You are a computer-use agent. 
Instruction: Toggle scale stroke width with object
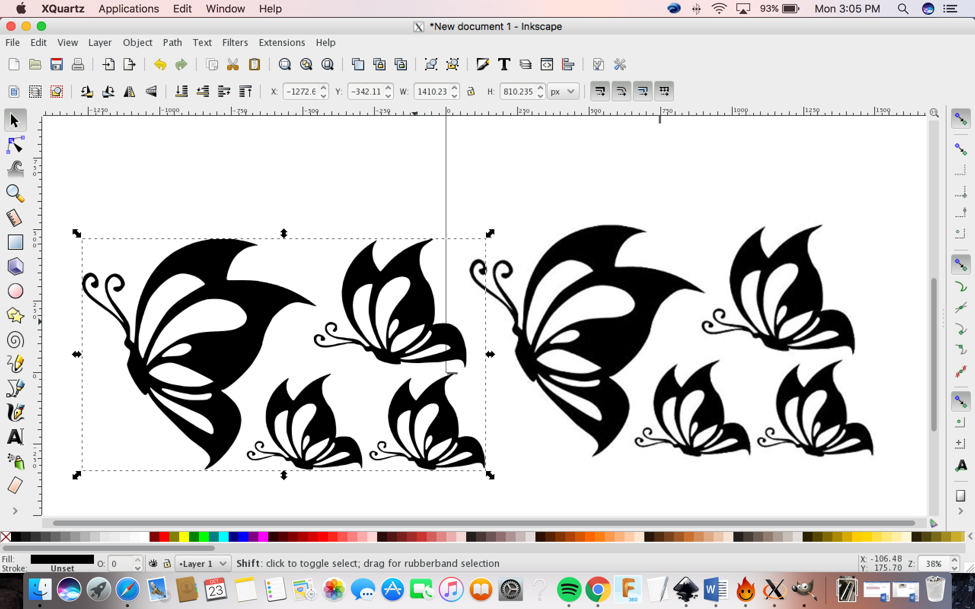[599, 91]
